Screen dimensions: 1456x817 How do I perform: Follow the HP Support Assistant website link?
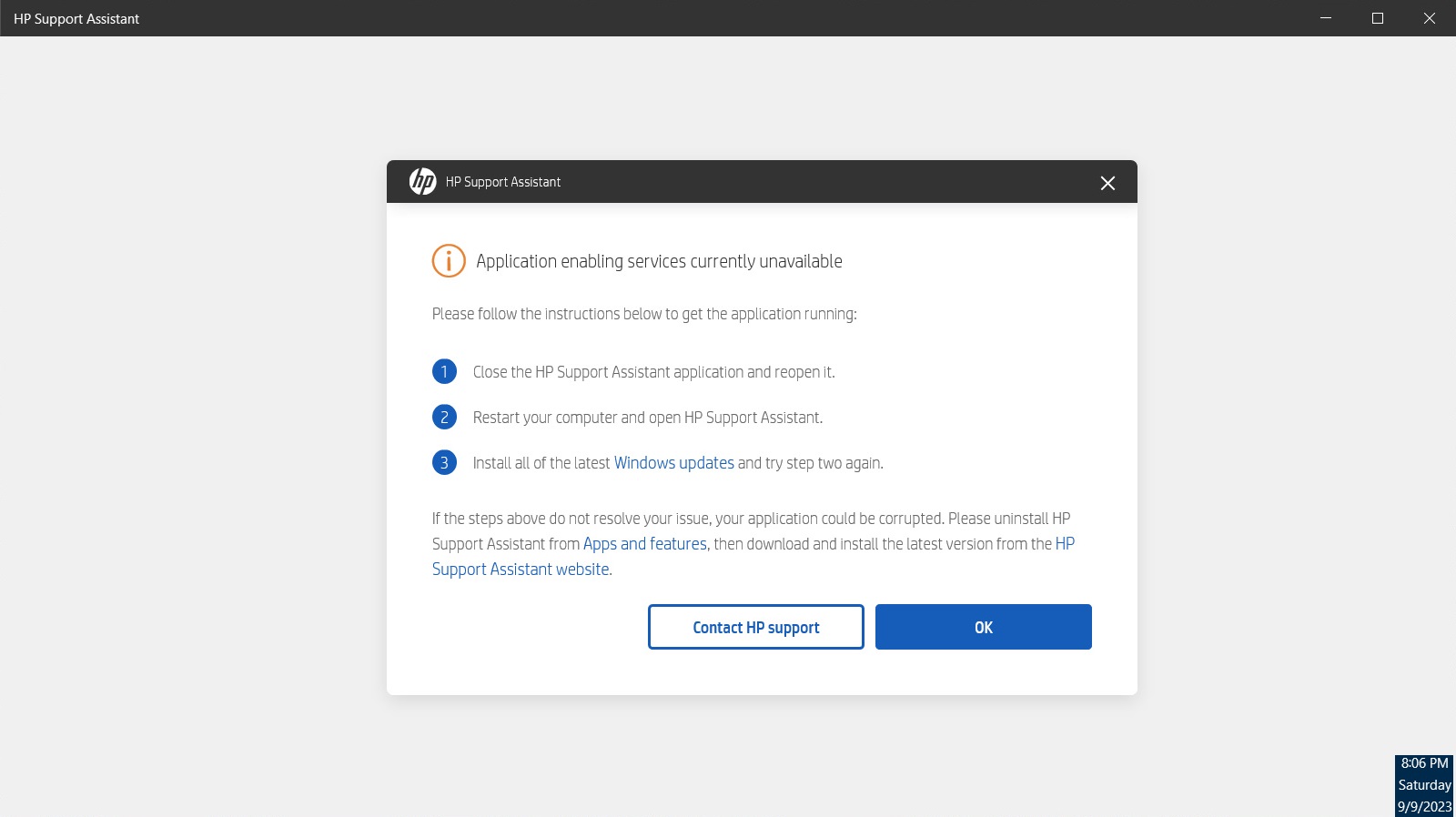521,570
